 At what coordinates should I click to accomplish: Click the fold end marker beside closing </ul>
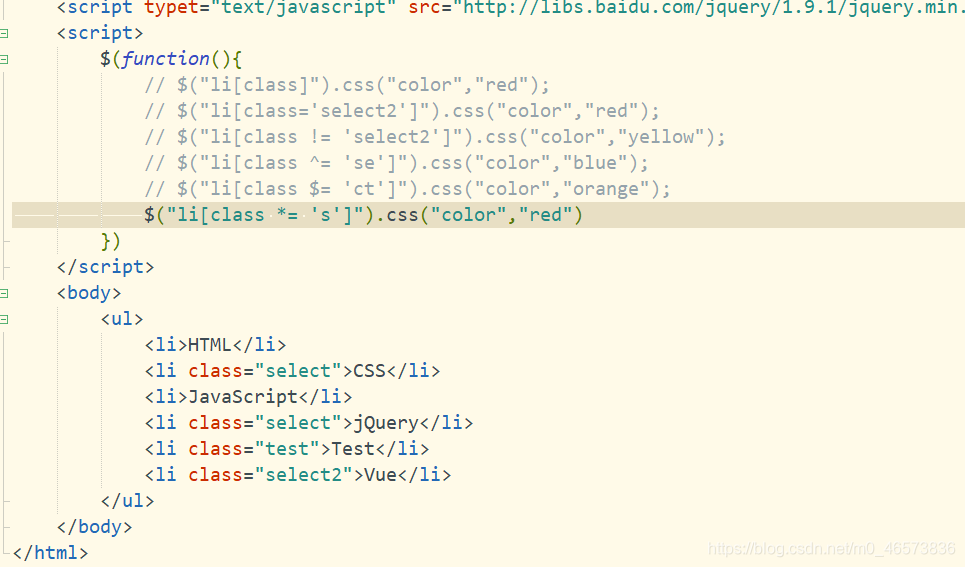(6, 501)
